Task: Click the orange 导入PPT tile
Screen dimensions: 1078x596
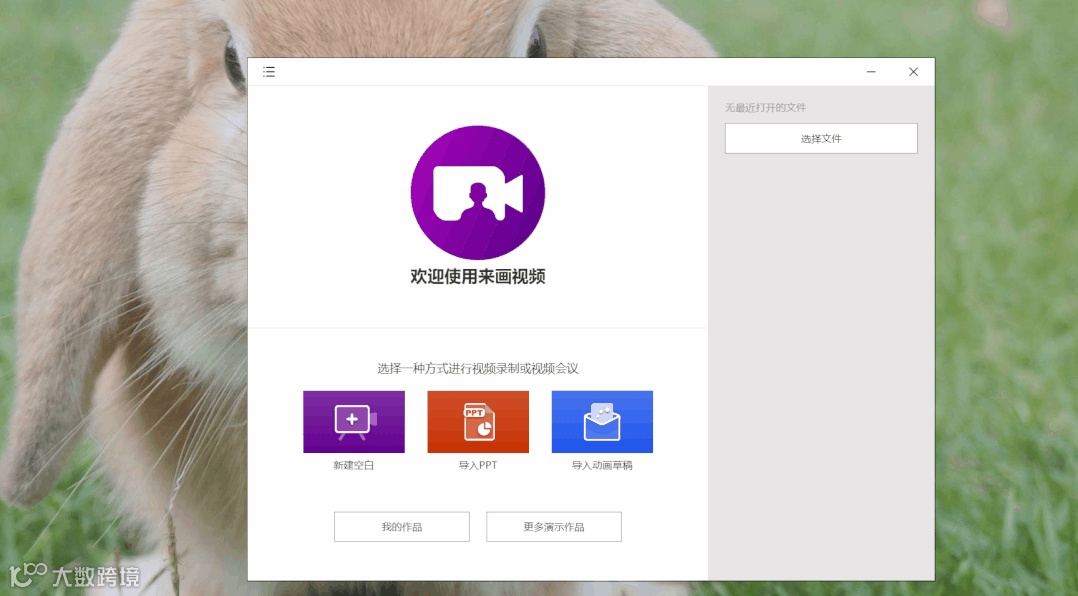Action: 478,422
